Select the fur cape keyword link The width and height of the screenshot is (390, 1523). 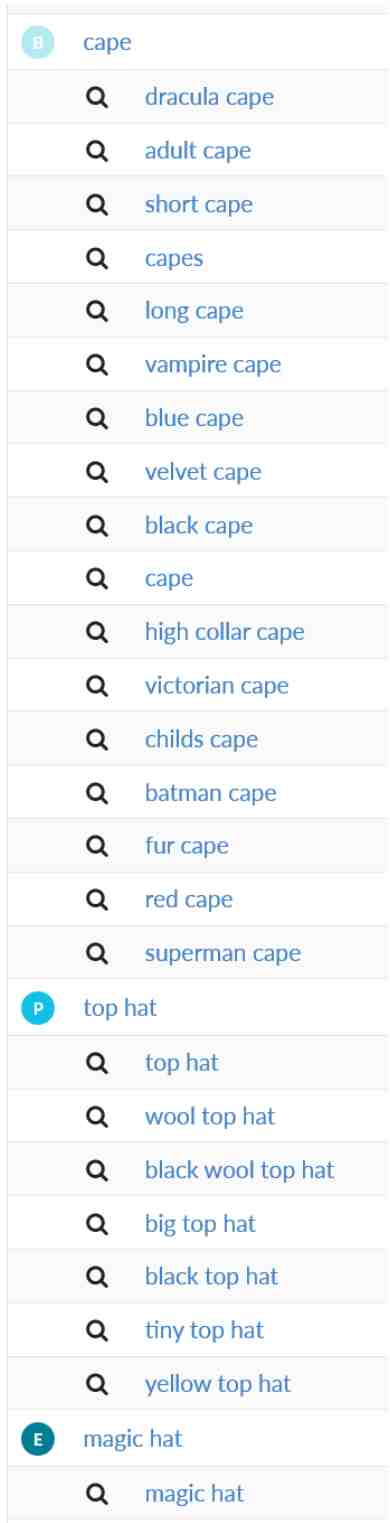(x=187, y=847)
